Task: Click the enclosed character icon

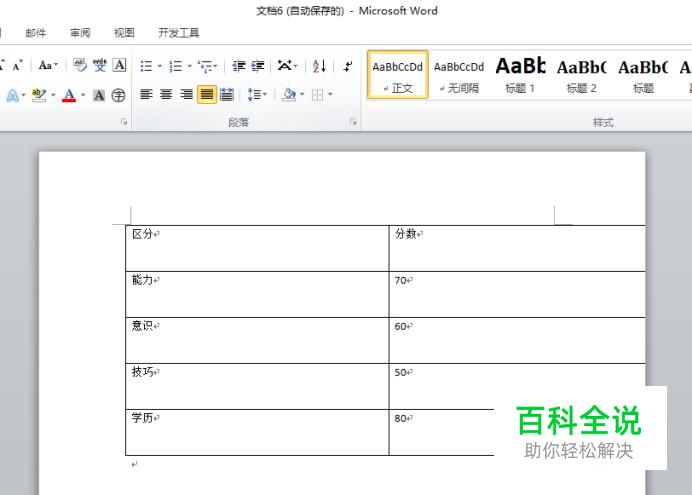Action: (119, 96)
